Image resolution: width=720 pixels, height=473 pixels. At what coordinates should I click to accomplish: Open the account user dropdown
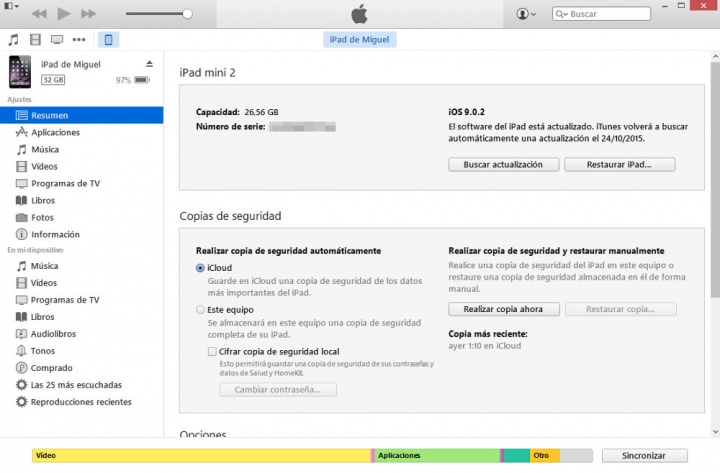[x=526, y=14]
